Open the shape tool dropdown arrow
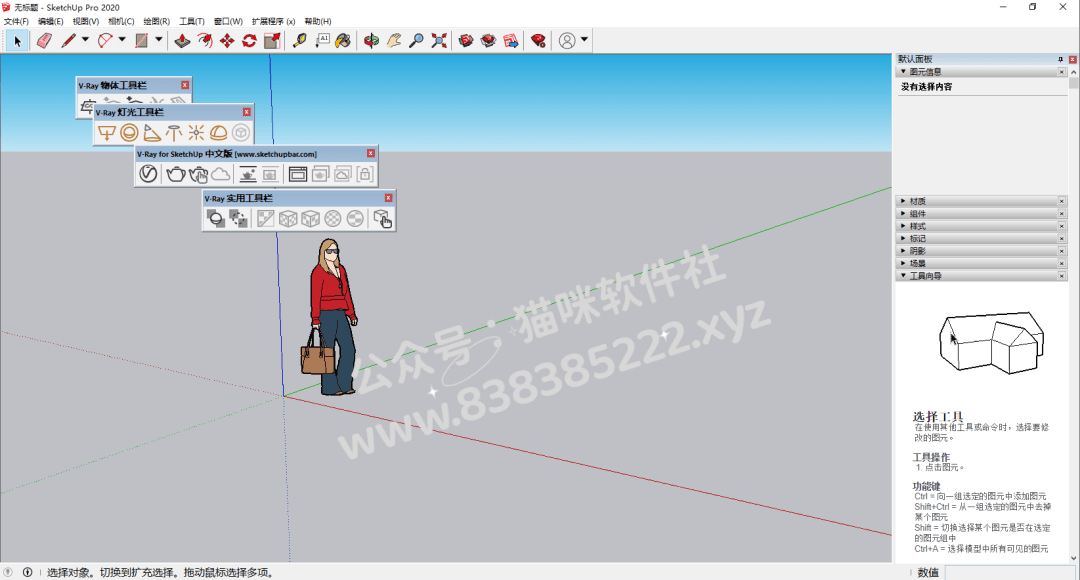 point(158,40)
